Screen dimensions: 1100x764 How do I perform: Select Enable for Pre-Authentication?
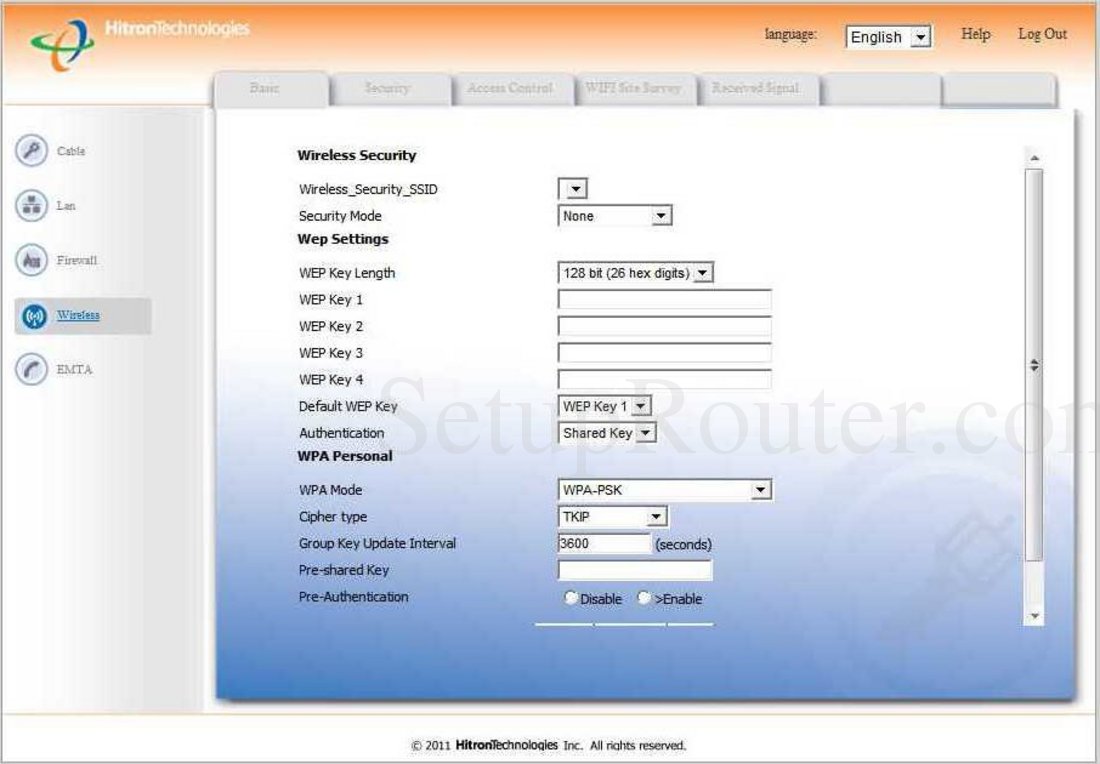(644, 598)
